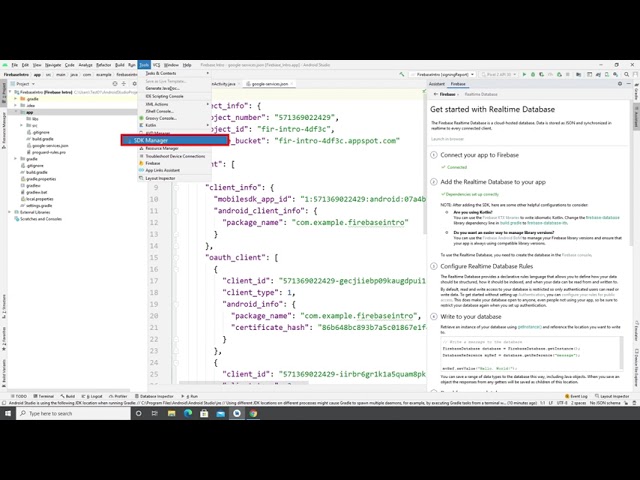This screenshot has height=480, width=640.
Task: Expand External Libraries node
Action: [x=10, y=213]
